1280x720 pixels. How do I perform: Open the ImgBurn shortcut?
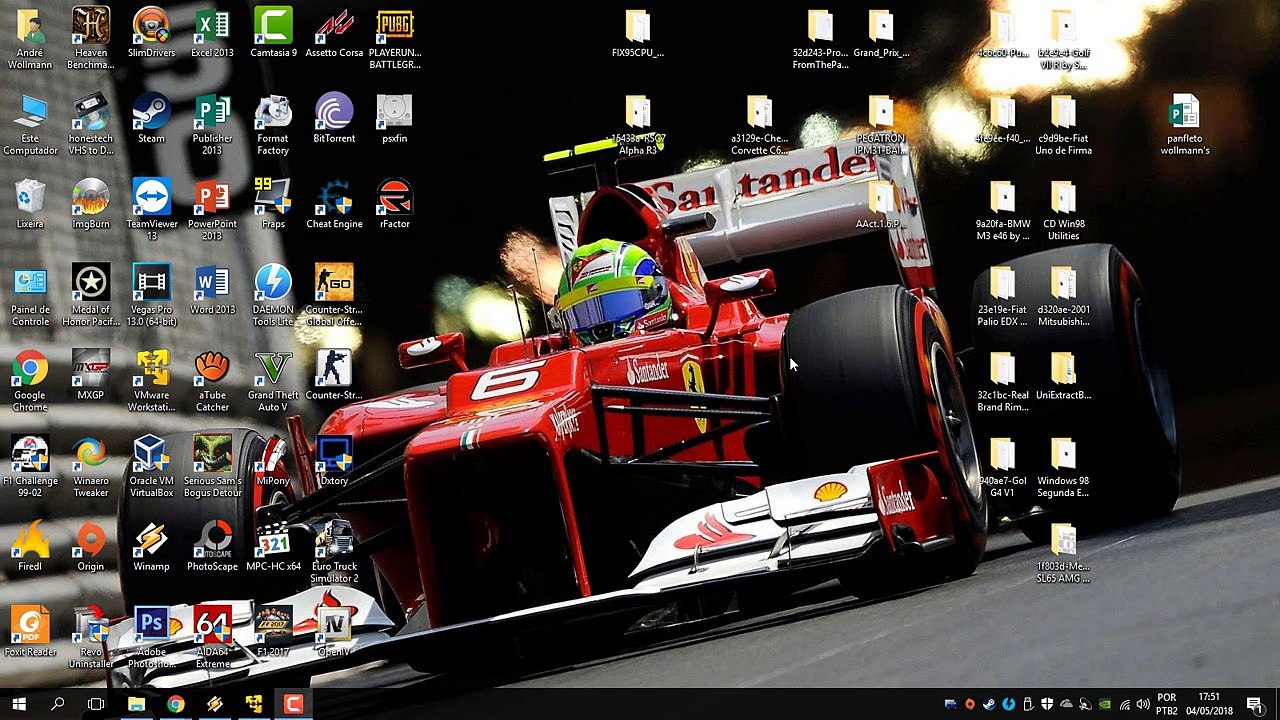click(91, 204)
